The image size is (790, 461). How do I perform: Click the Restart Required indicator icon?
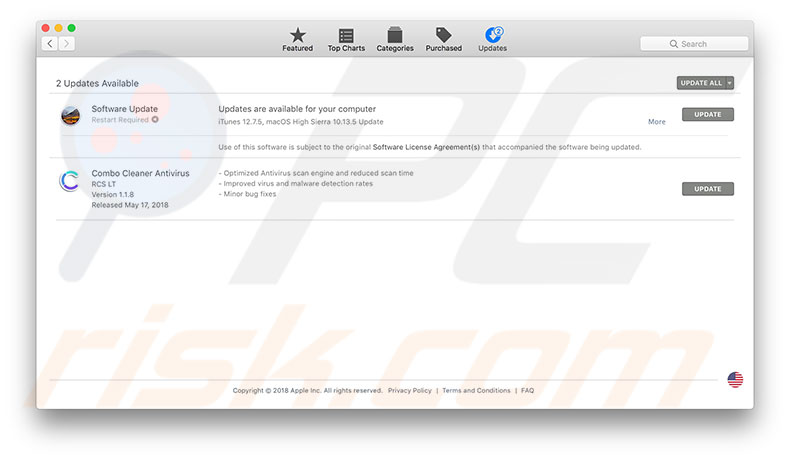click(x=155, y=119)
